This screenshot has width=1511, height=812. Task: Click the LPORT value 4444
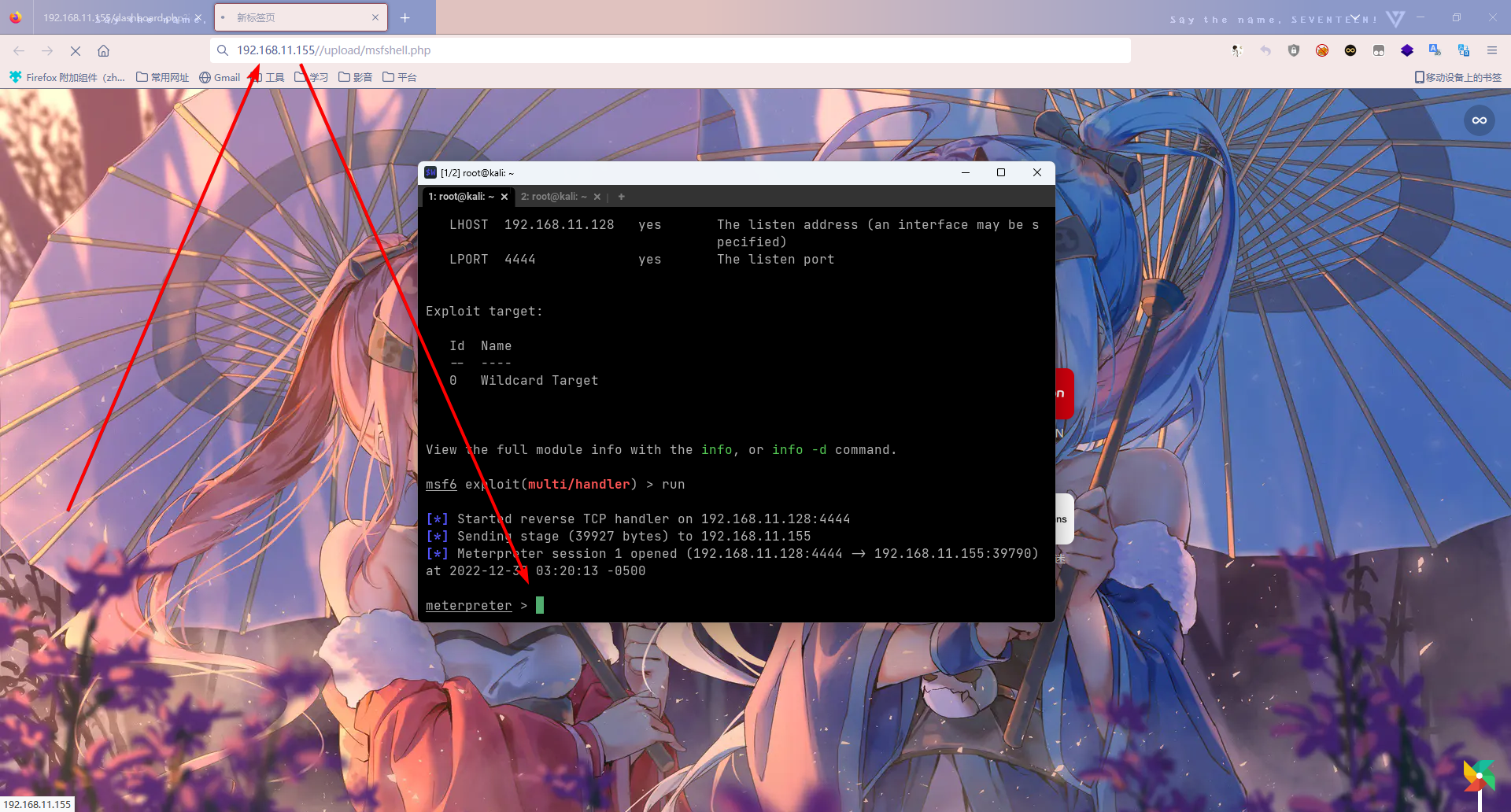point(520,260)
